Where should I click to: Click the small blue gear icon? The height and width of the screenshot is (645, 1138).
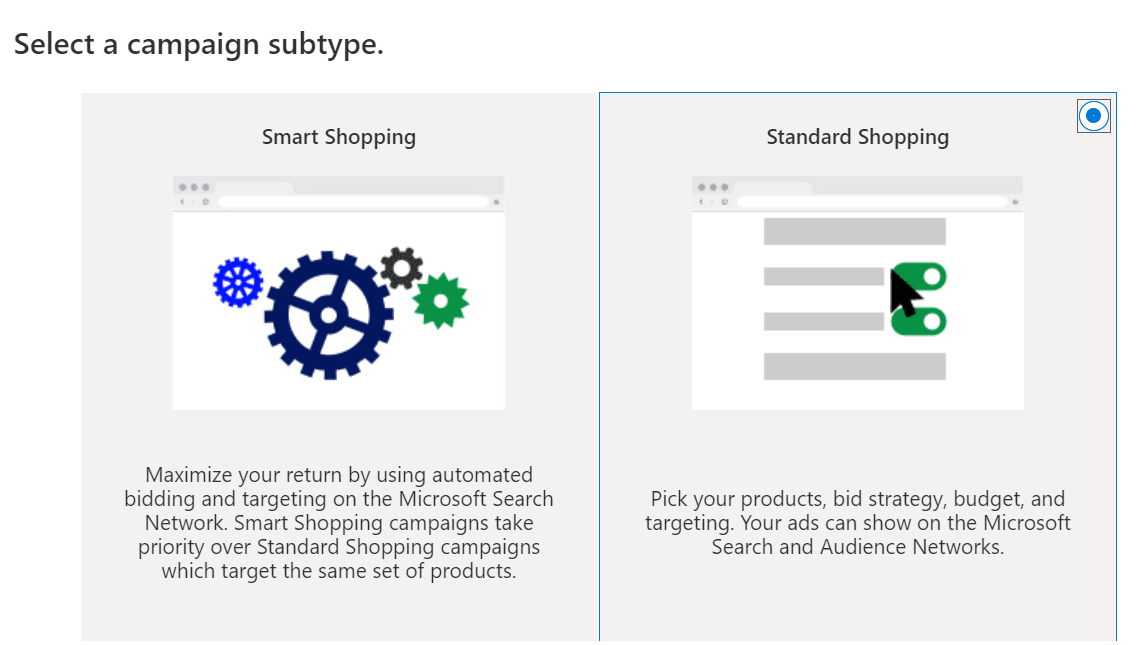pyautogui.click(x=238, y=282)
